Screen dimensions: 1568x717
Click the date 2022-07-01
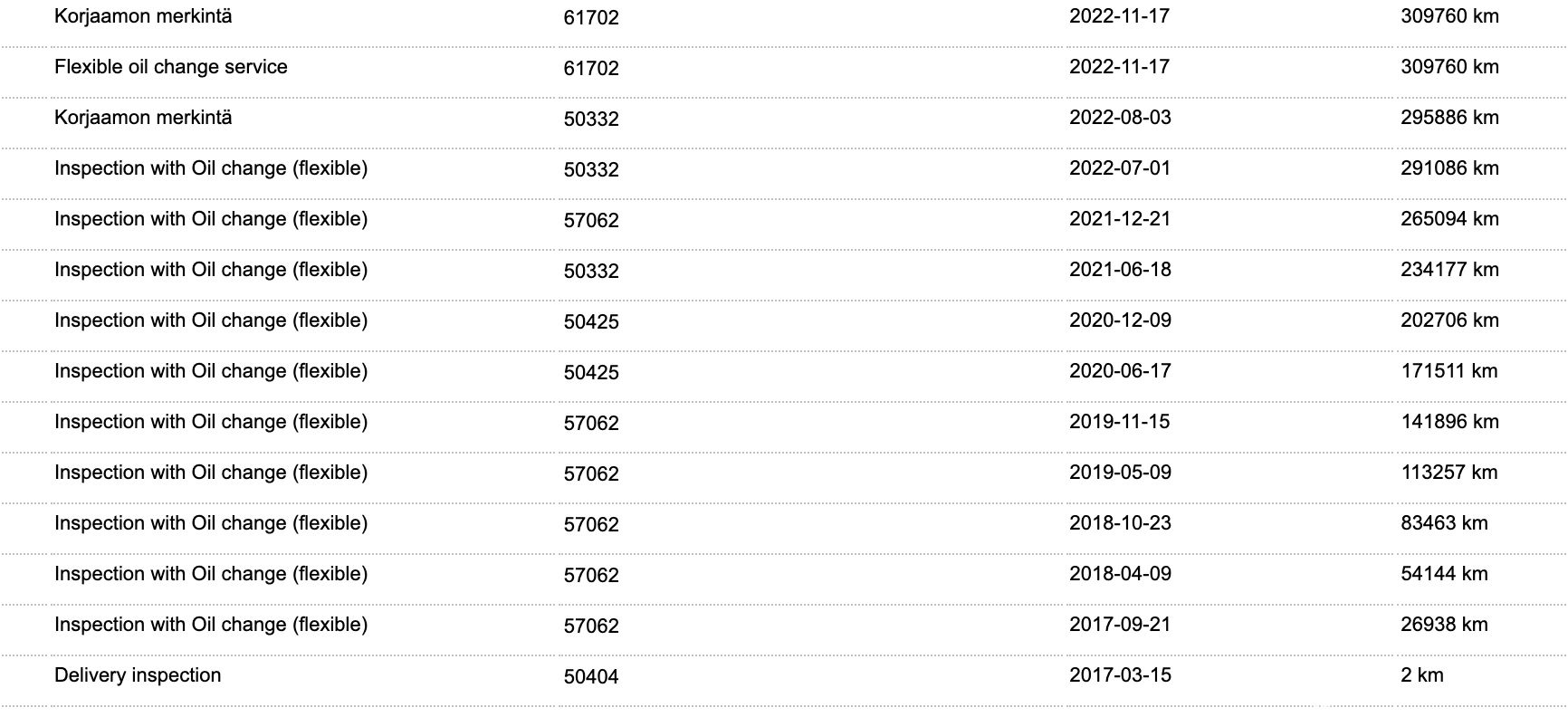1120,168
